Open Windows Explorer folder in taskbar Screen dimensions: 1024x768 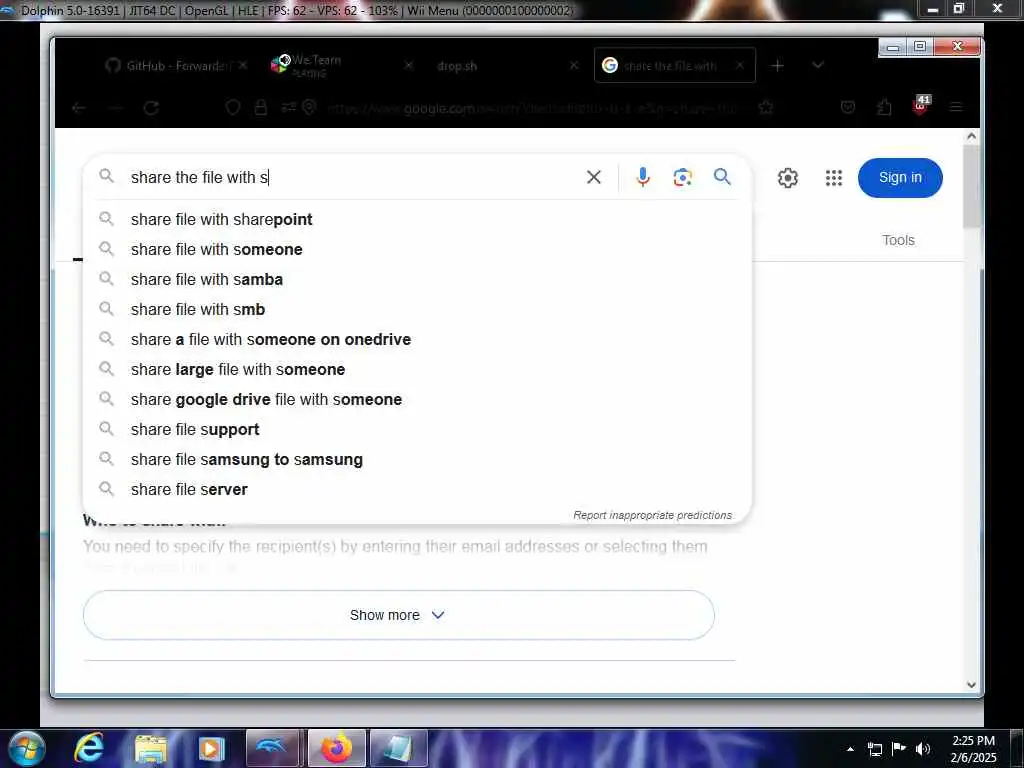(151, 748)
